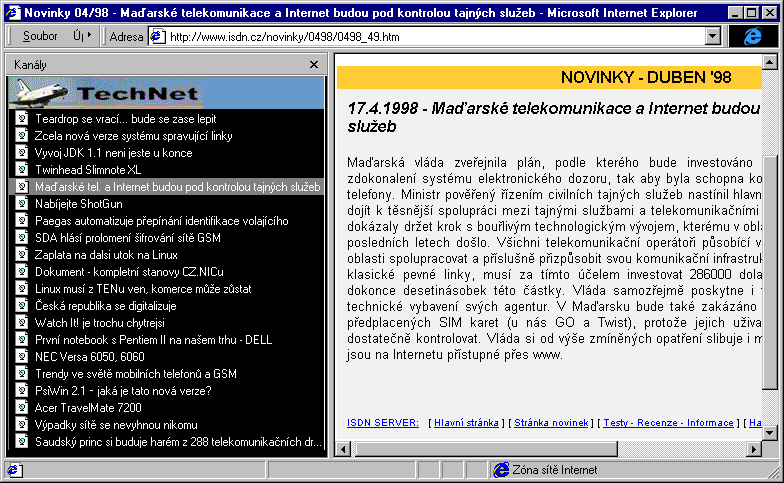Click the TechNet space shuttle banner

point(167,93)
